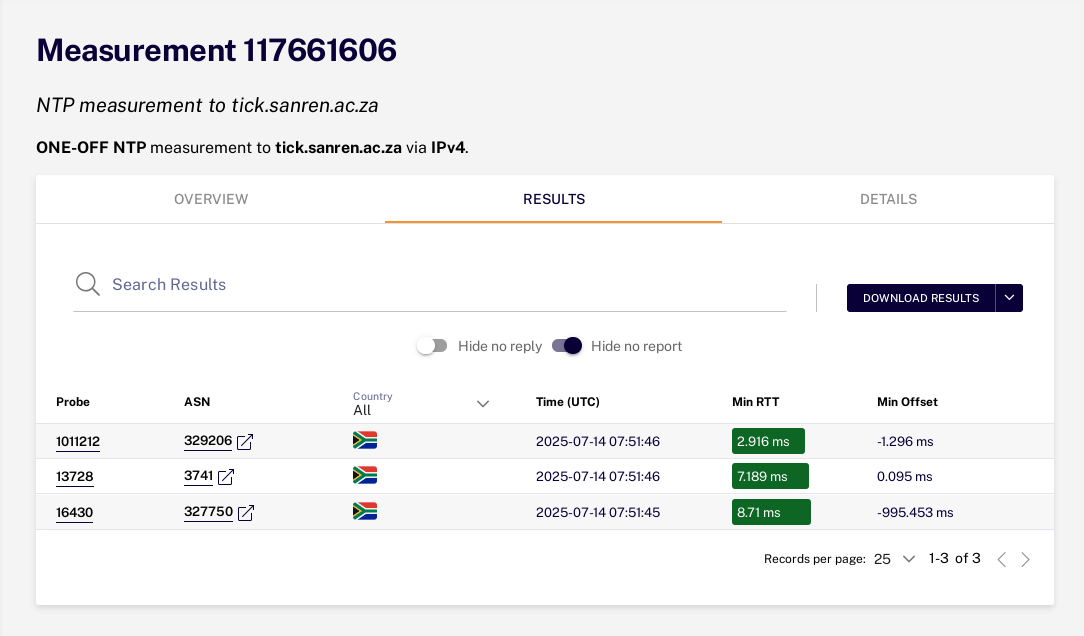Open the Download Results options arrow
This screenshot has width=1084, height=636.
(x=1009, y=298)
